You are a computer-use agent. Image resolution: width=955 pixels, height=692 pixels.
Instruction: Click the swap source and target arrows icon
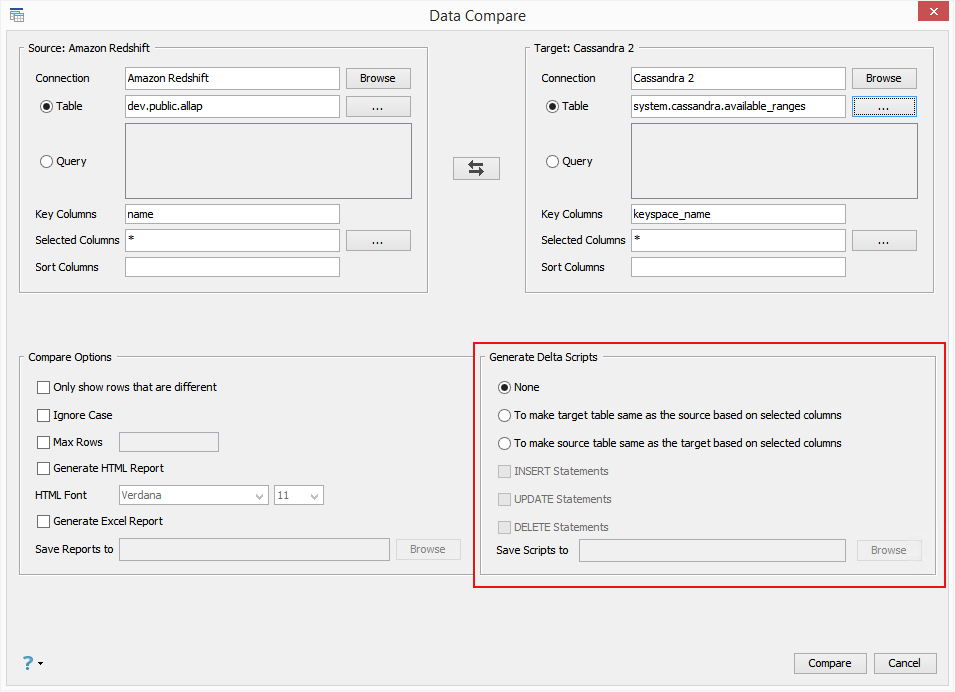tap(476, 169)
